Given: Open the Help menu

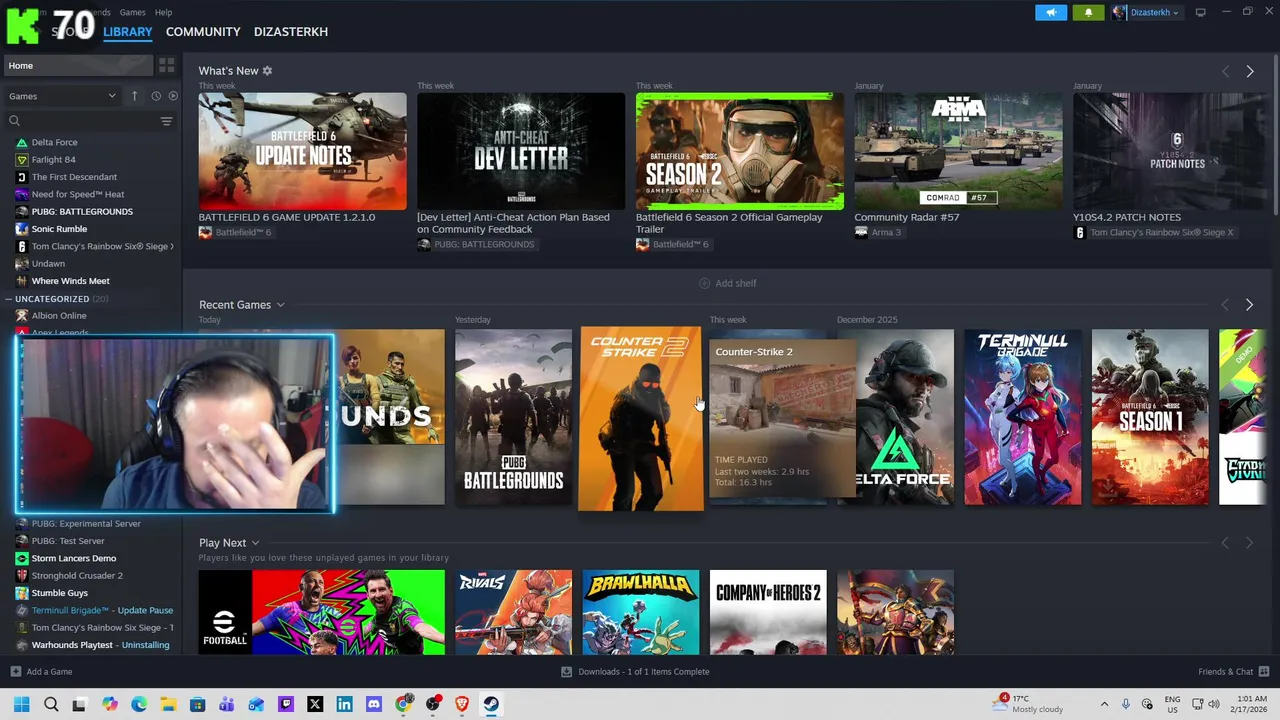Looking at the screenshot, I should tap(163, 12).
